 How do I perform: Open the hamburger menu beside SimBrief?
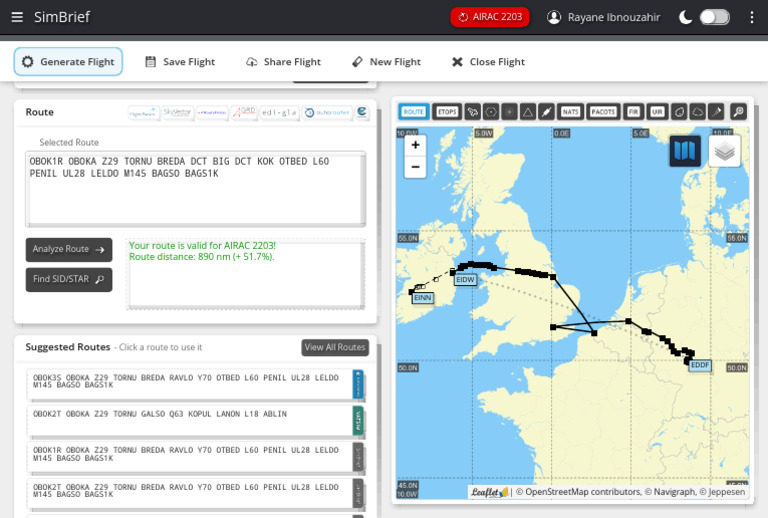[17, 17]
